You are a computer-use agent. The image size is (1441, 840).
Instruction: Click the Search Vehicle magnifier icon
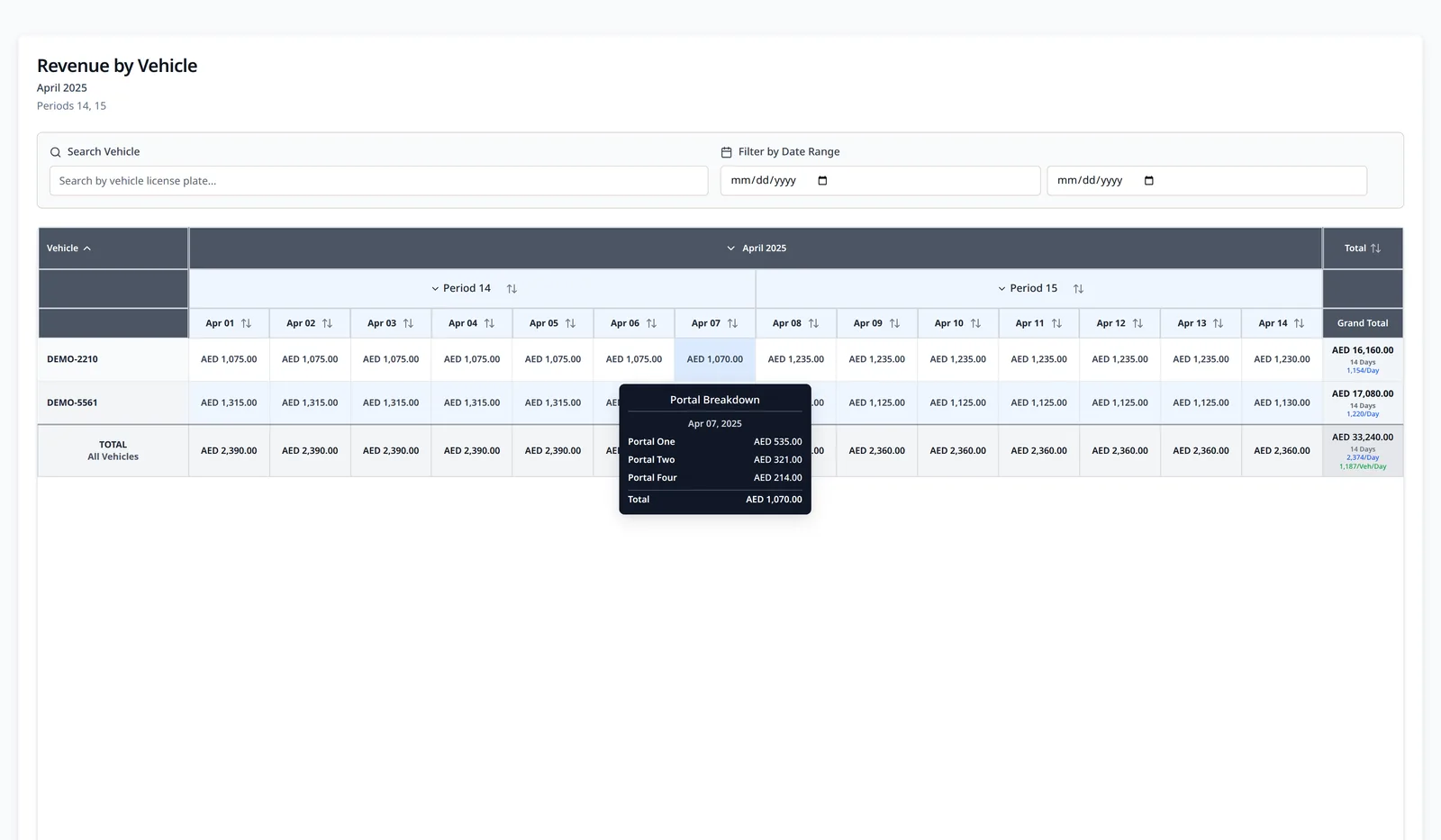point(56,152)
